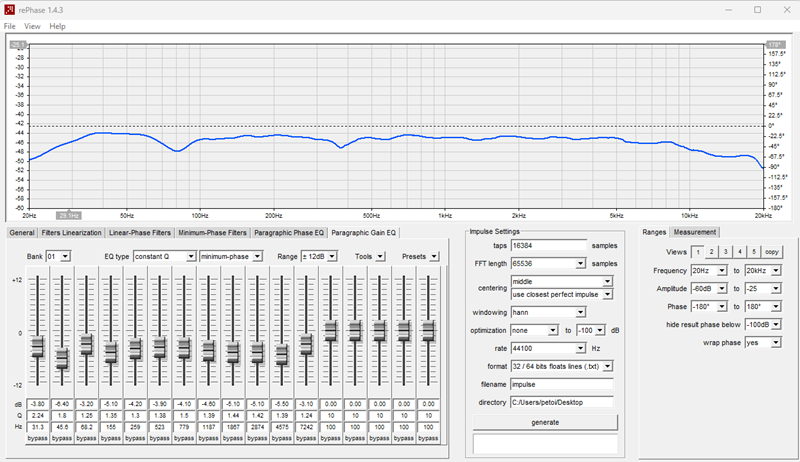The height and width of the screenshot is (462, 800).
Task: Switch to the Linear-Phase Filters tab
Action: [140, 233]
